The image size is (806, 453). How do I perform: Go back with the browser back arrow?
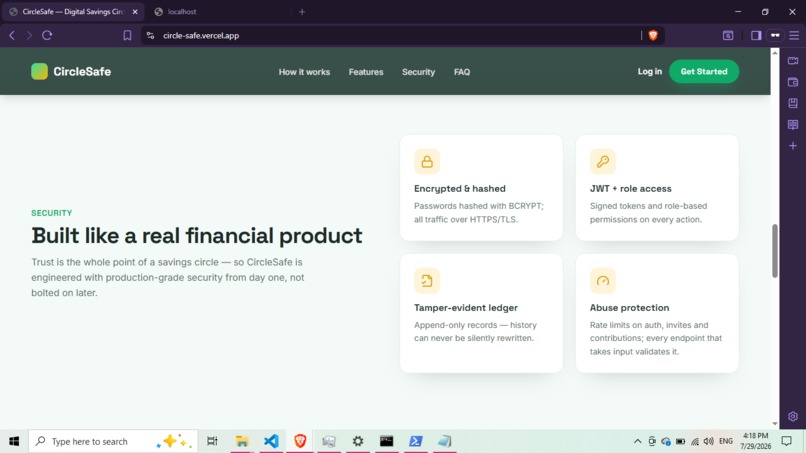coord(12,35)
